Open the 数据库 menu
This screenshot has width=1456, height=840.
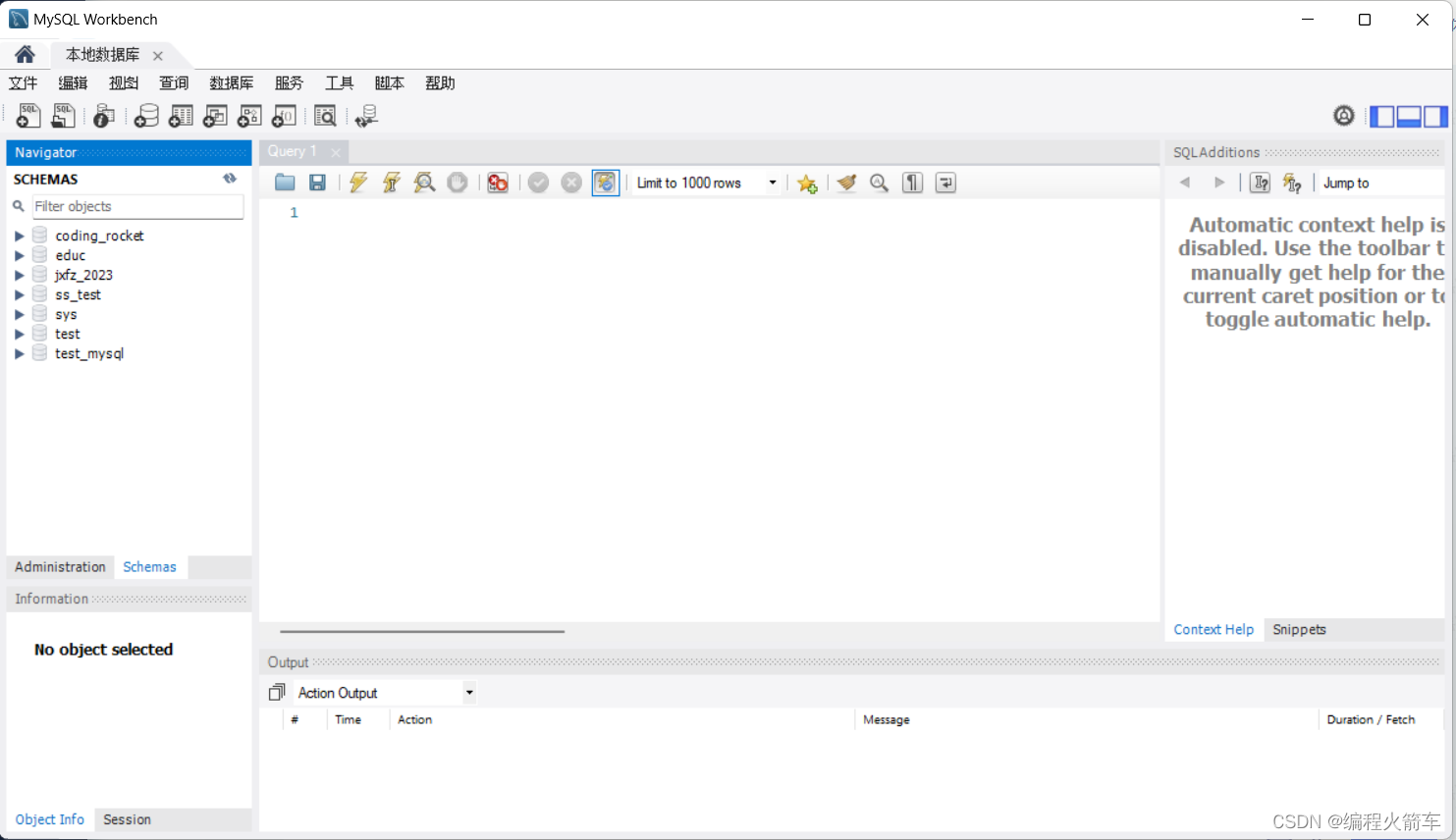[232, 83]
